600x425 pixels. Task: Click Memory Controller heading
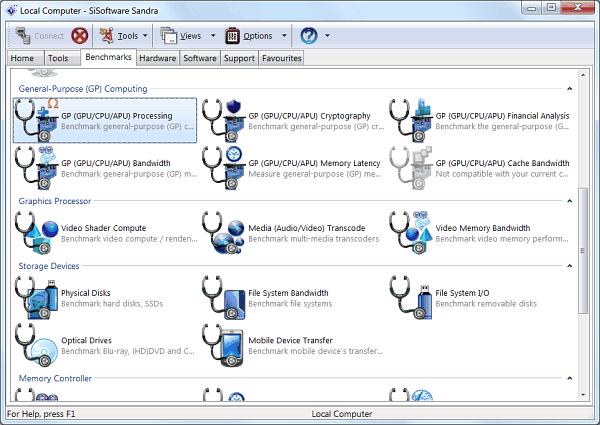coord(55,378)
